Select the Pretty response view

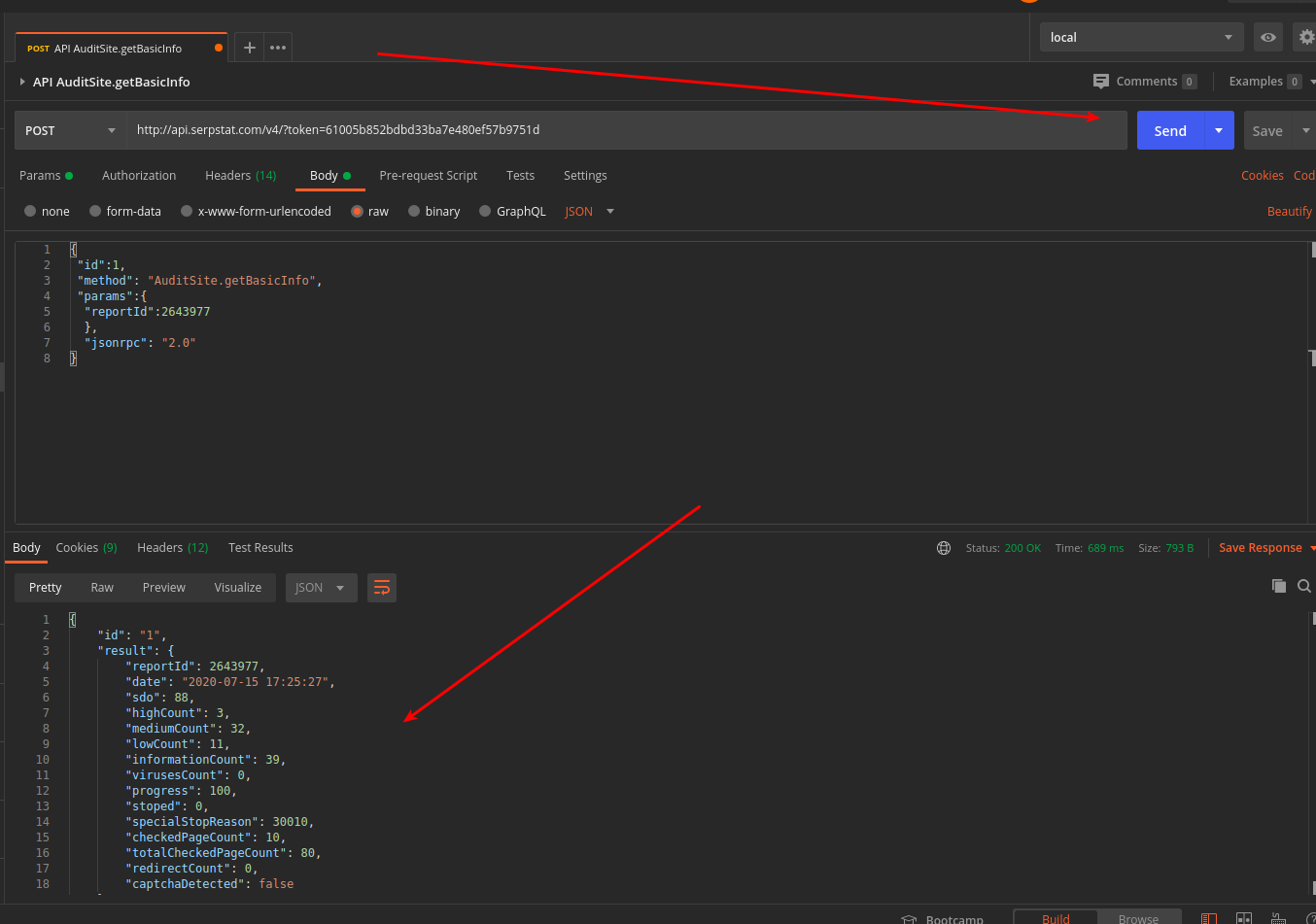pos(45,588)
